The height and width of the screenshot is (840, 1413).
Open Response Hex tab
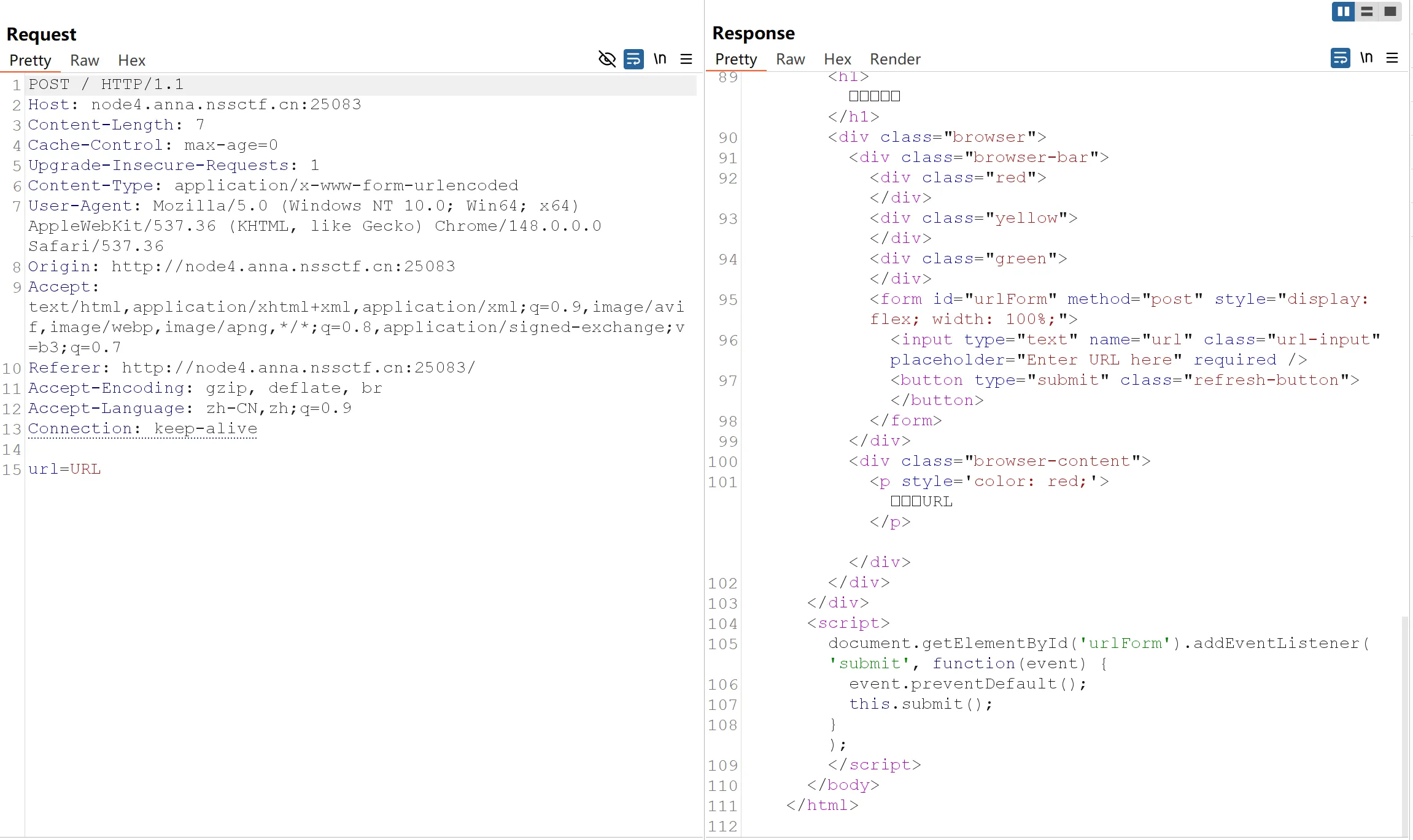coord(837,59)
